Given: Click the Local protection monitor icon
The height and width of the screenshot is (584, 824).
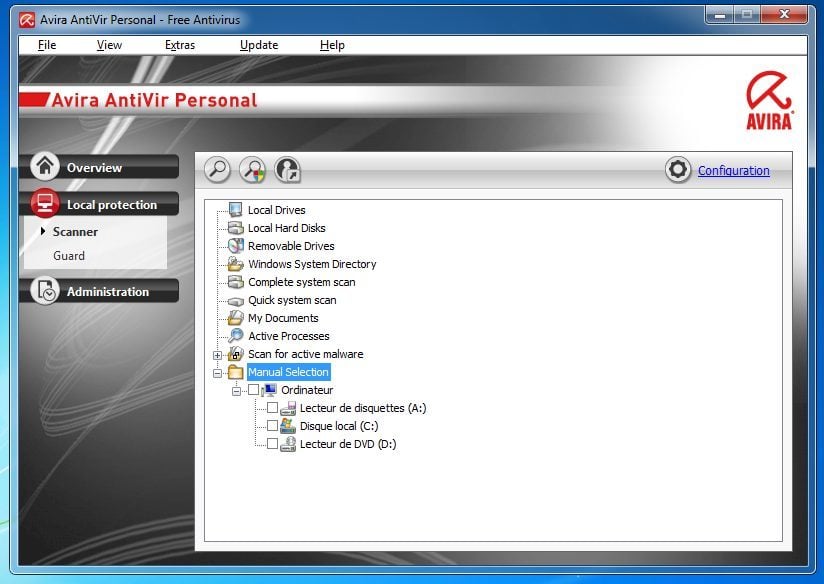Looking at the screenshot, I should pyautogui.click(x=45, y=204).
